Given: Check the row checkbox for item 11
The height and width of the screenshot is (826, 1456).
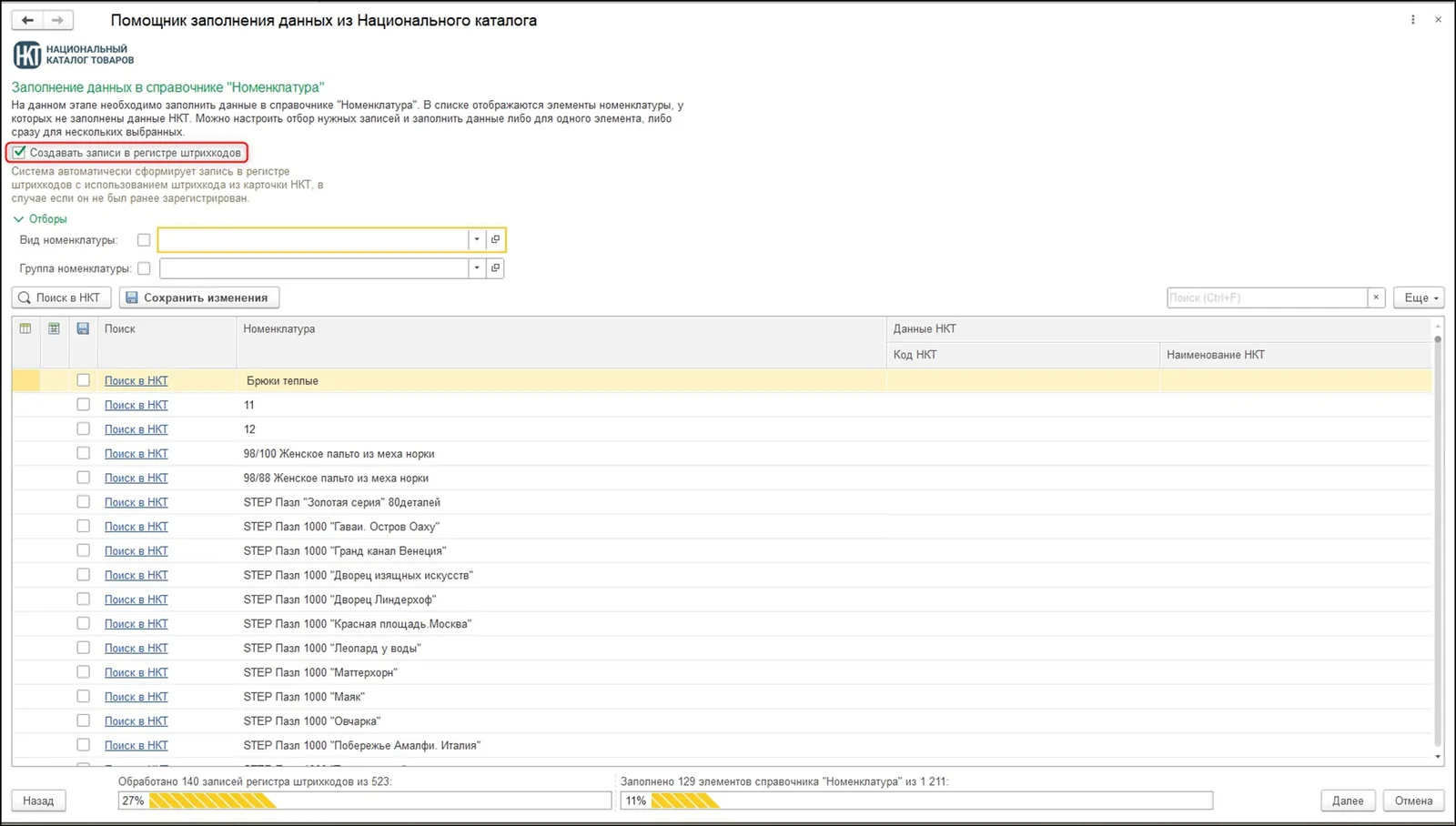Looking at the screenshot, I should 84,405.
